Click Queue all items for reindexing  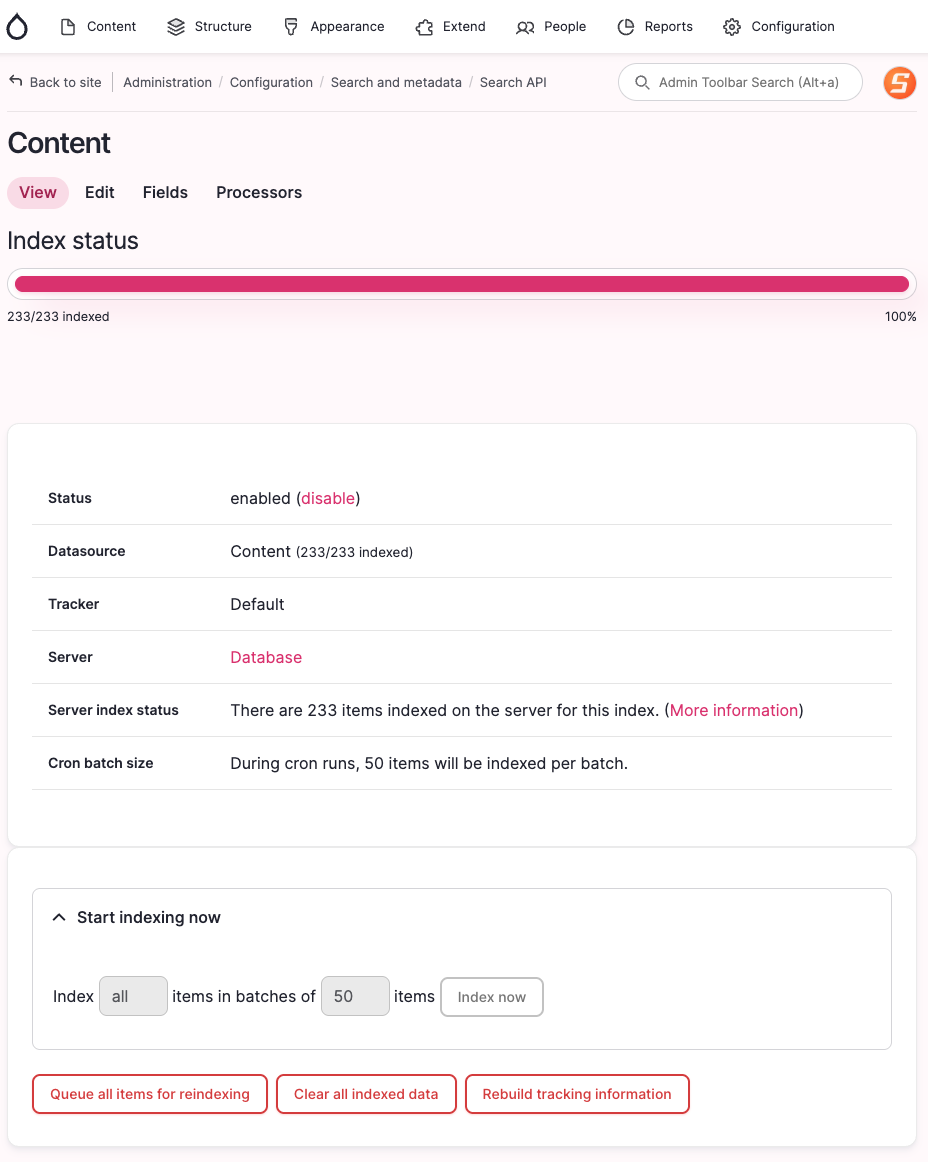[150, 1094]
